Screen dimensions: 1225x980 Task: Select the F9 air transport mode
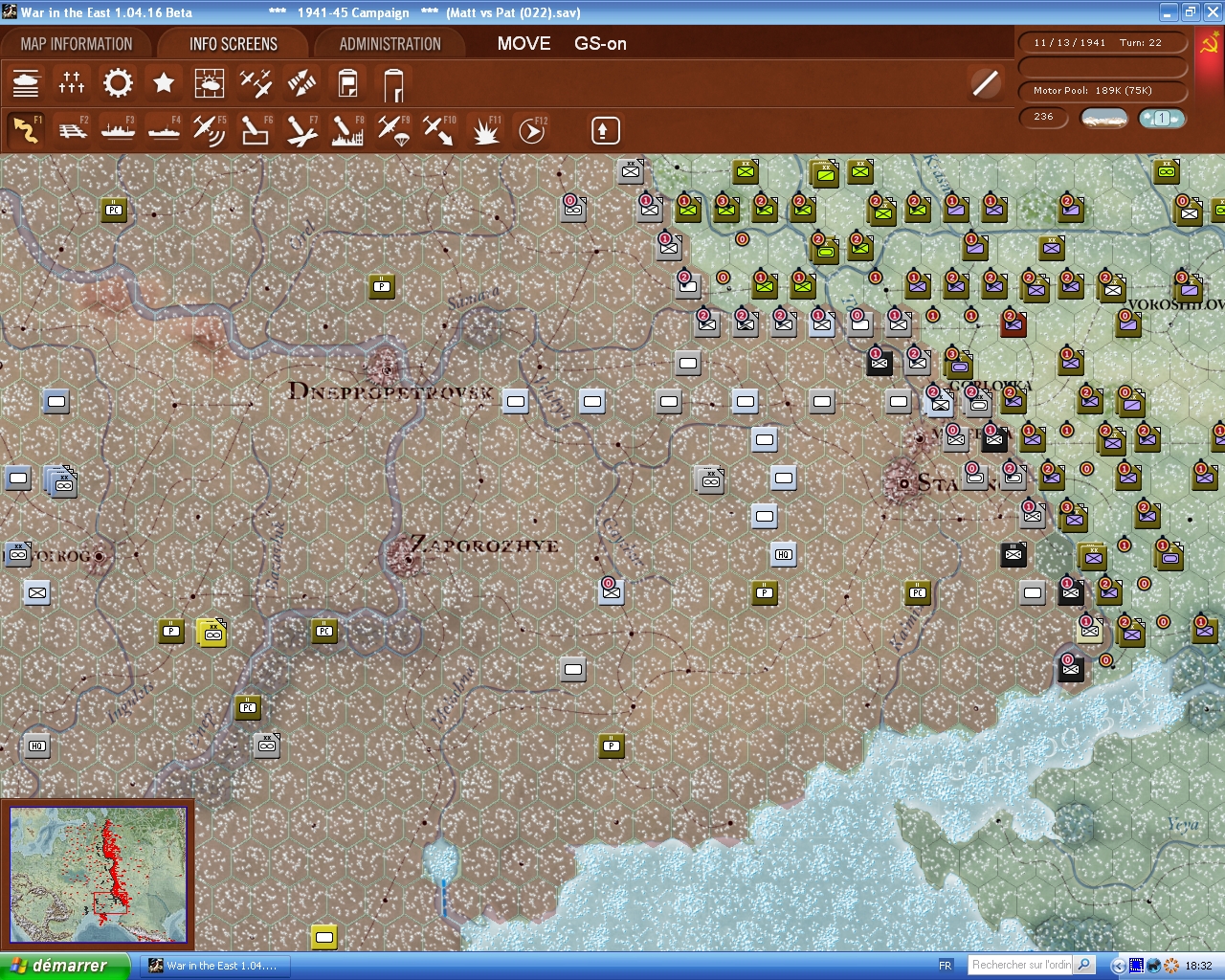pos(393,130)
